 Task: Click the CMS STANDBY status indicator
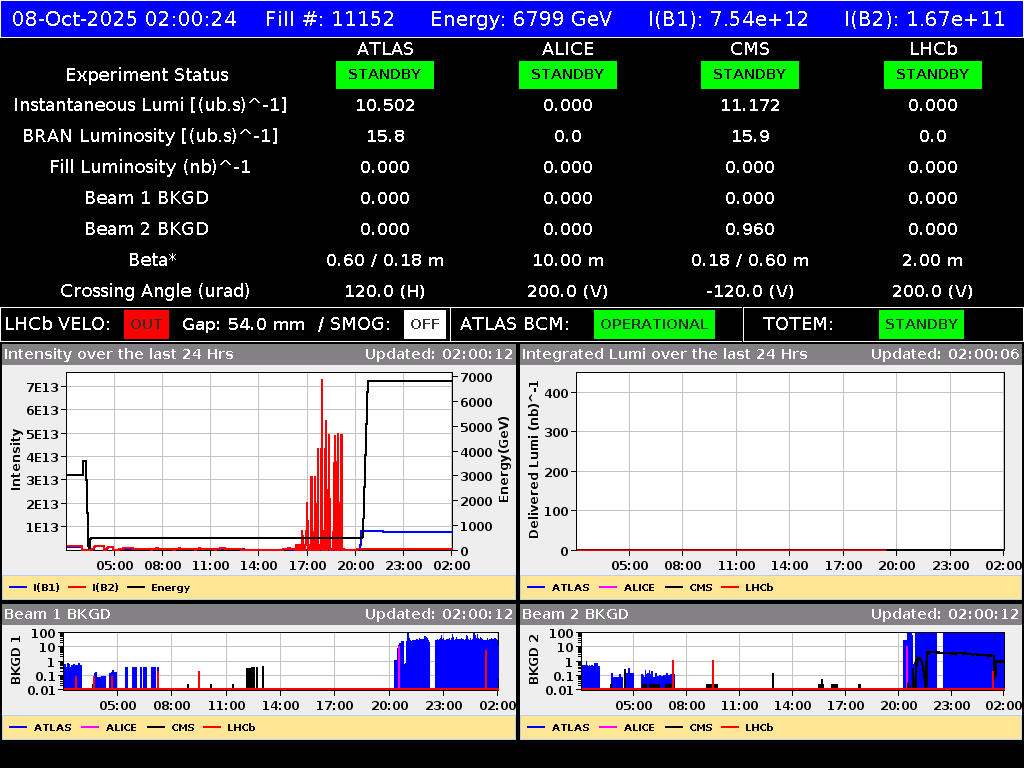pyautogui.click(x=749, y=74)
